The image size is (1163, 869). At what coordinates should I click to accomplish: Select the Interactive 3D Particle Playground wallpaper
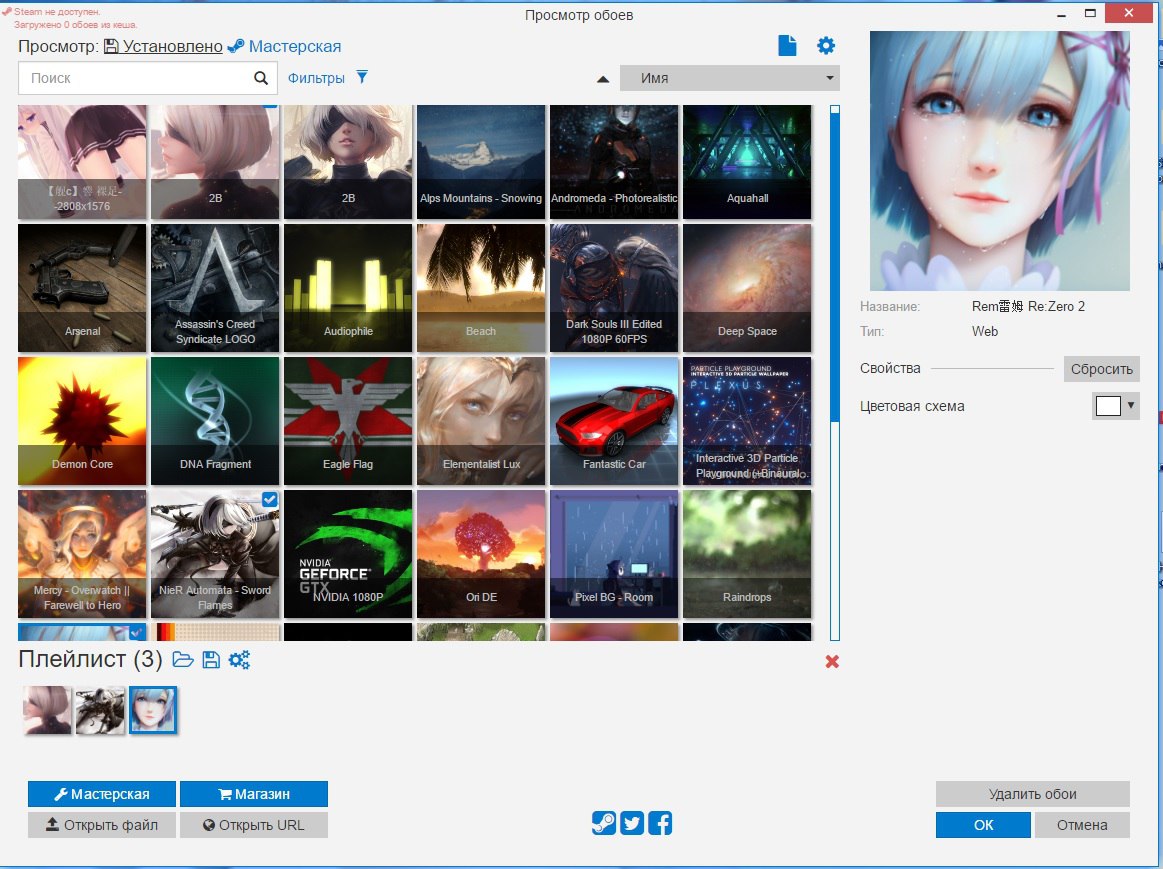747,421
